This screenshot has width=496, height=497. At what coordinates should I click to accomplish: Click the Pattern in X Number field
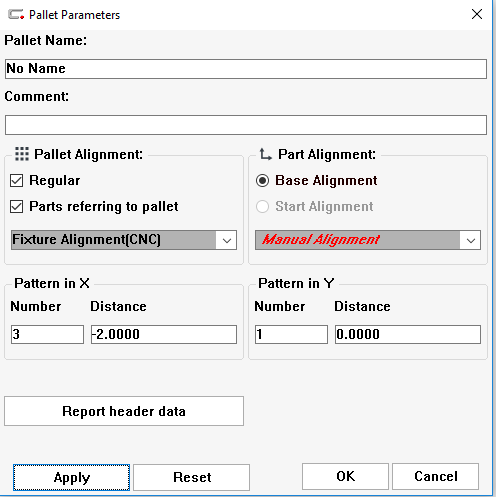(x=47, y=334)
